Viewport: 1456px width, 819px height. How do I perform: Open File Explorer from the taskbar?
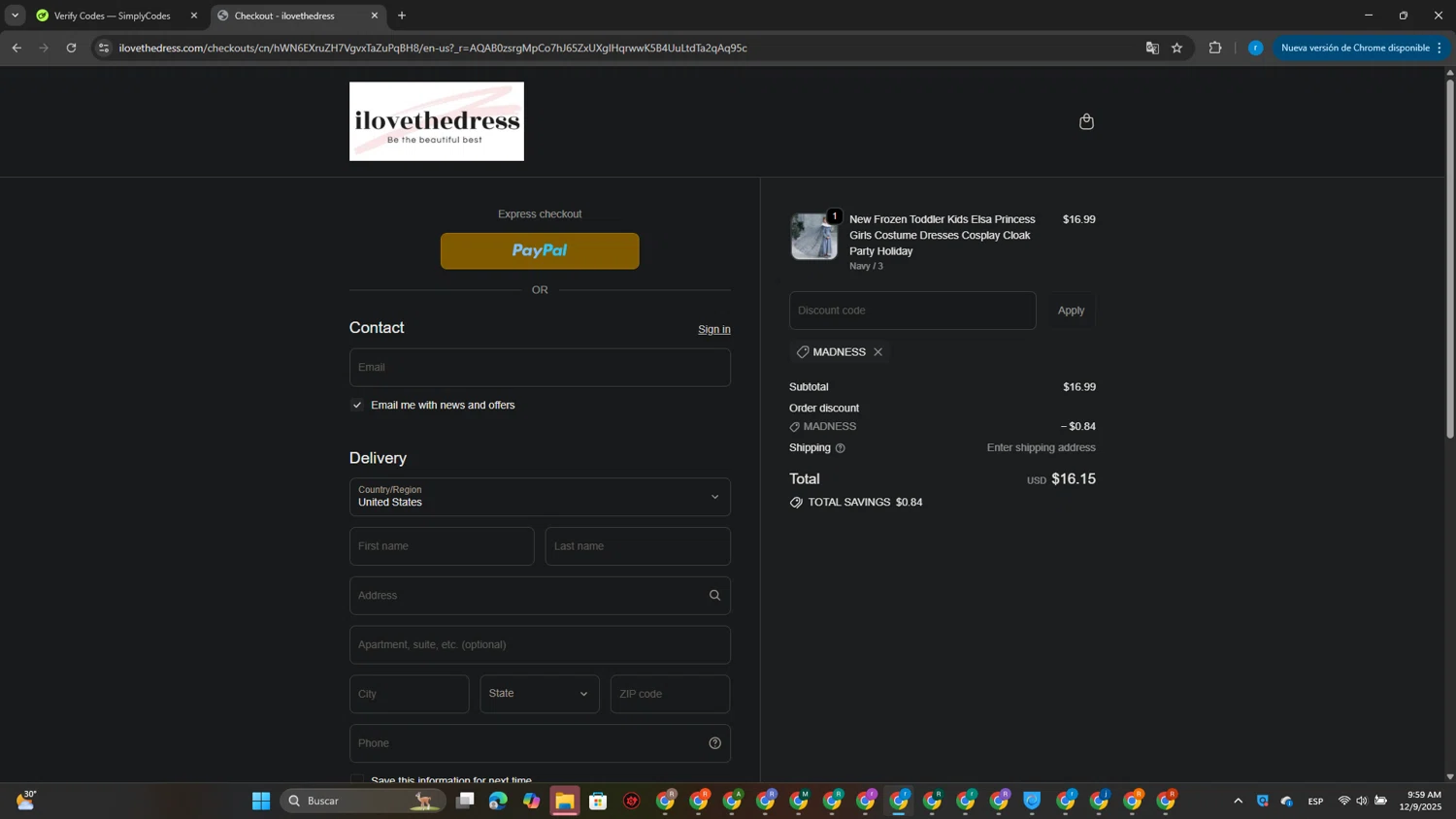pyautogui.click(x=565, y=801)
